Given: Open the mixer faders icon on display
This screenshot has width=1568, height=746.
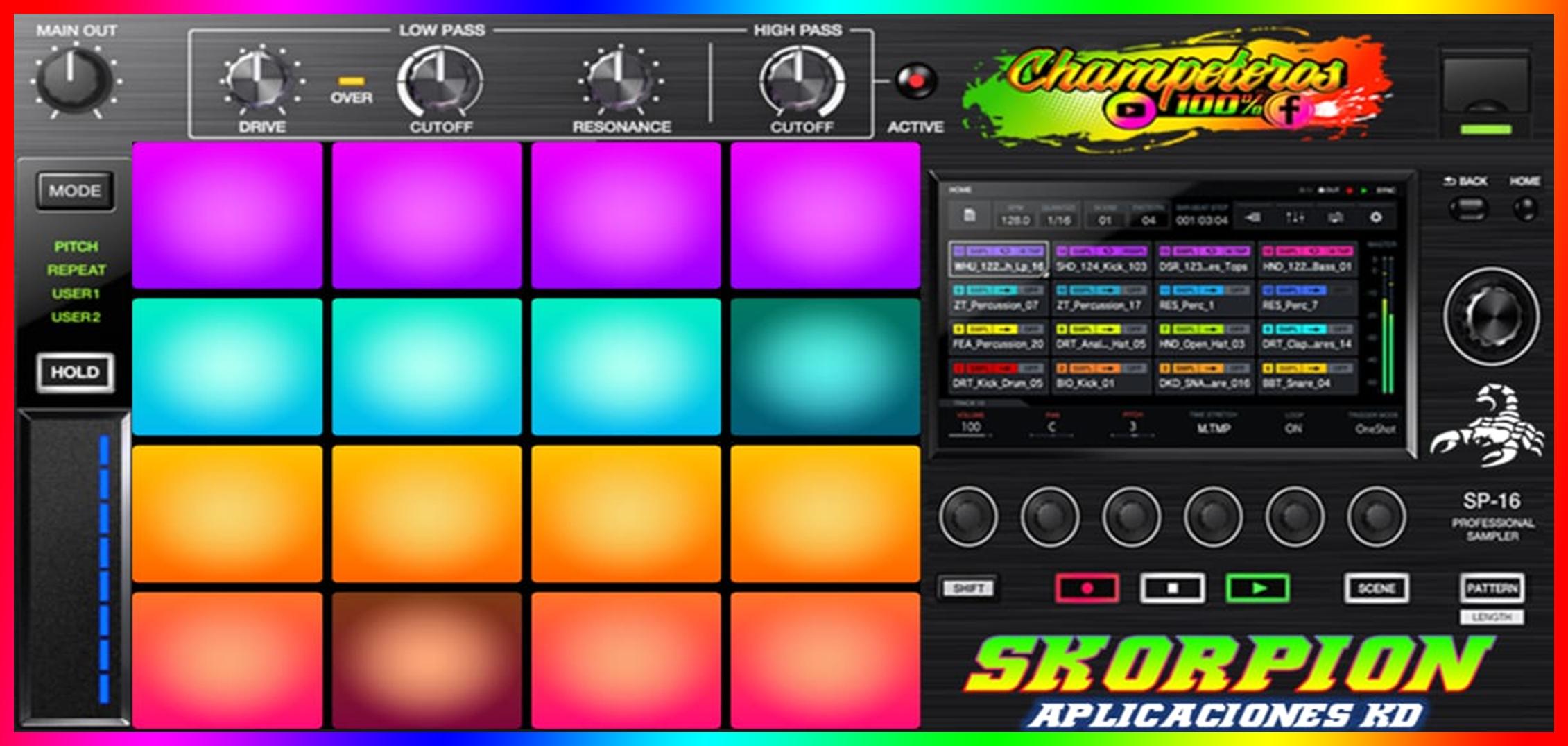Looking at the screenshot, I should 1294,218.
